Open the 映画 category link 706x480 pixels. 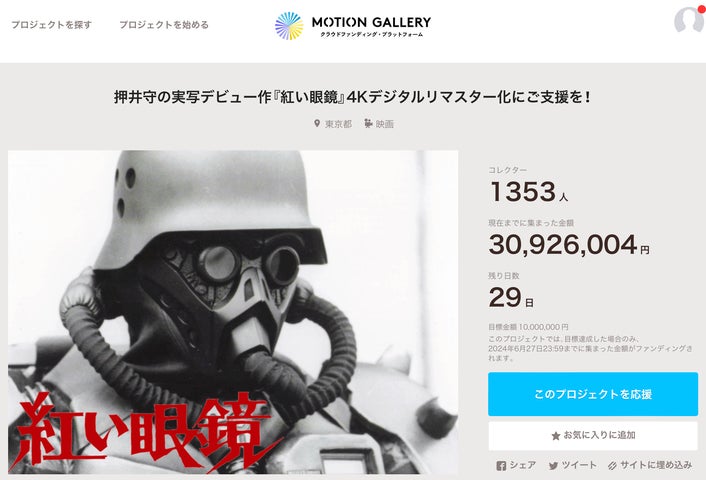click(385, 124)
